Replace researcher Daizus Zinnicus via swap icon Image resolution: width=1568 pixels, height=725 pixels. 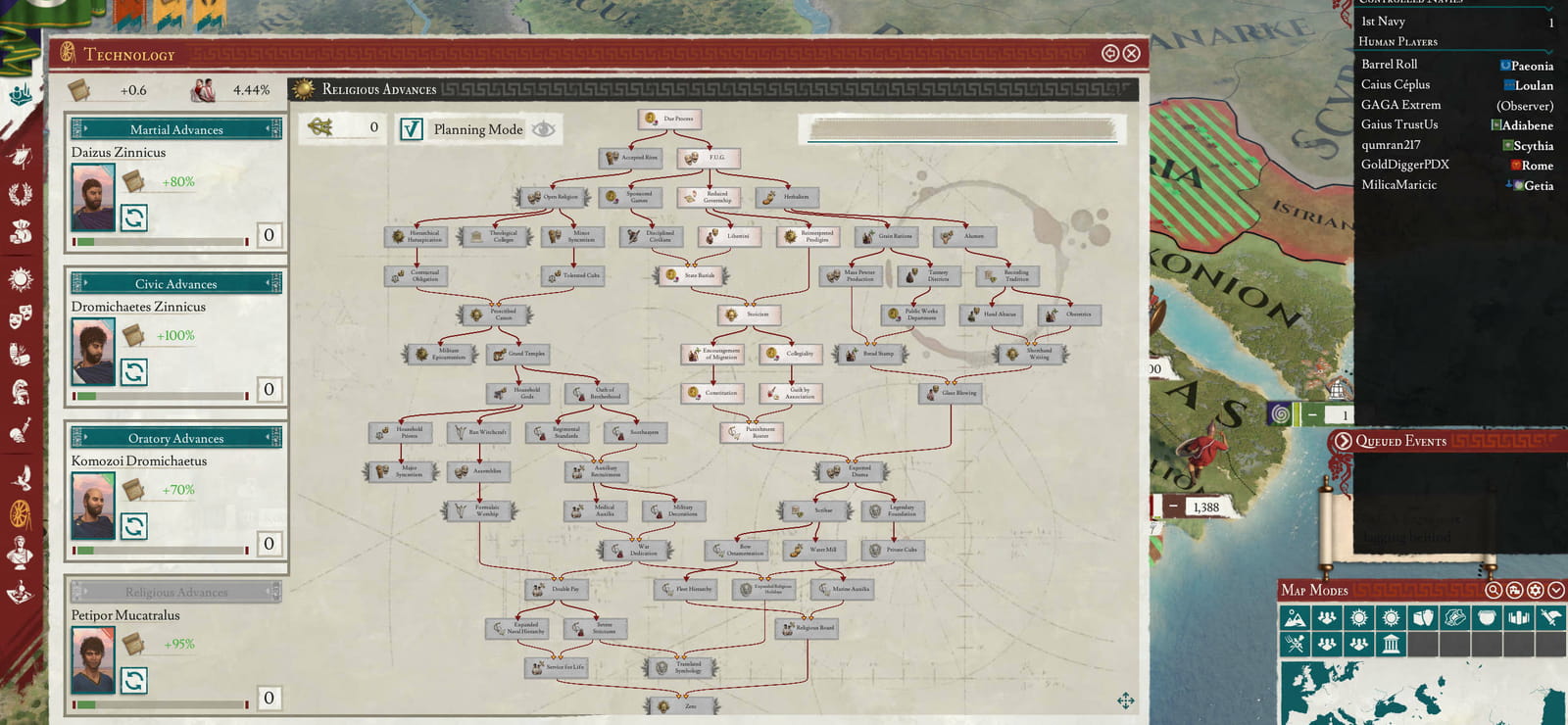point(134,217)
